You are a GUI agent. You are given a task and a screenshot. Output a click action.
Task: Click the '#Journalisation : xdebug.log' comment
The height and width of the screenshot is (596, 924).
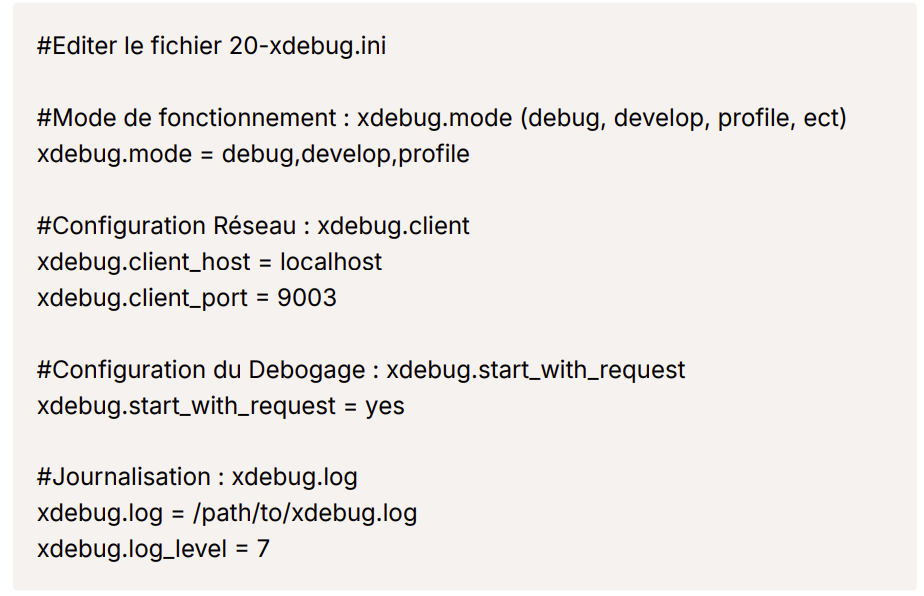click(197, 476)
